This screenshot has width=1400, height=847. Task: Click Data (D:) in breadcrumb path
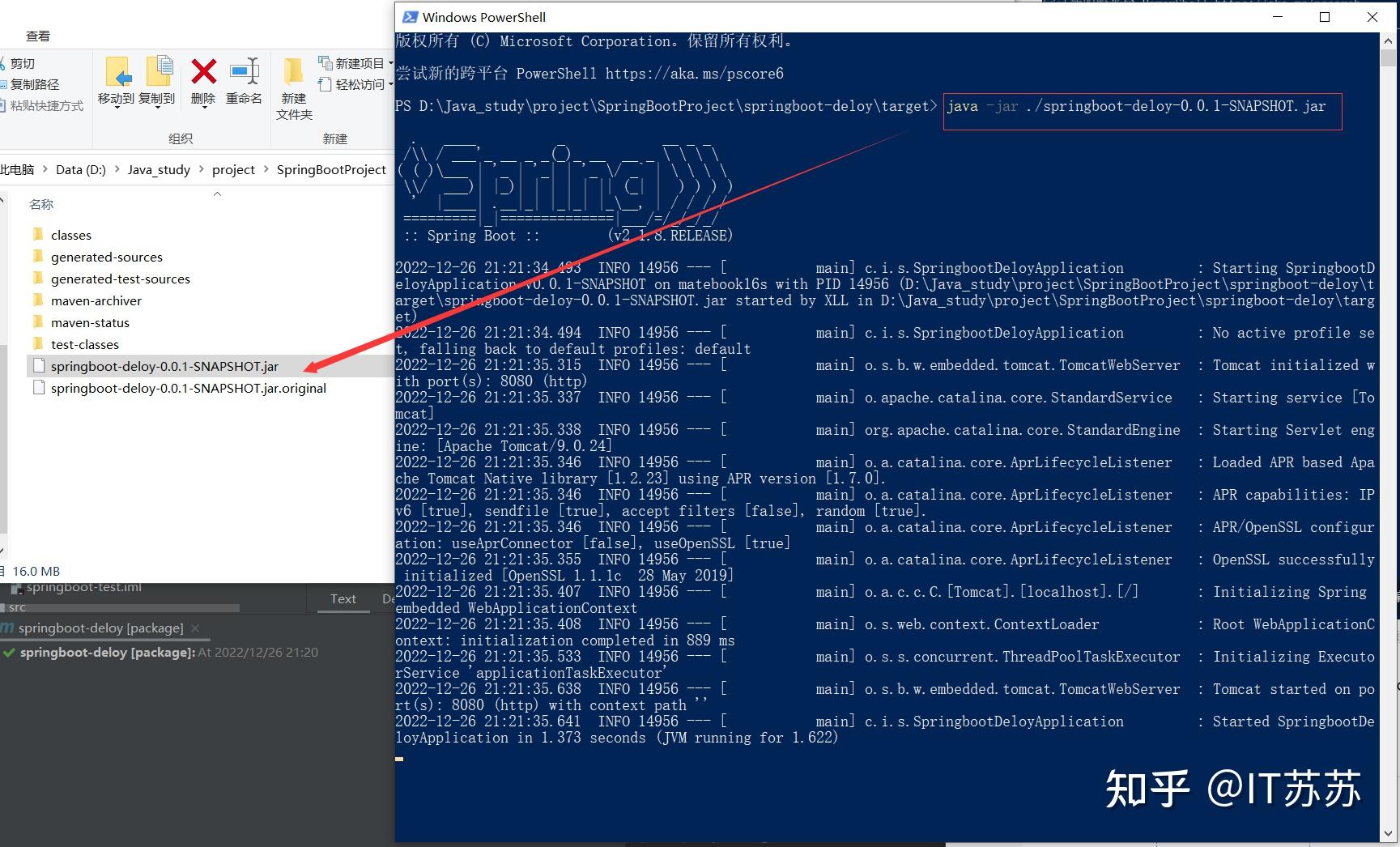point(81,169)
